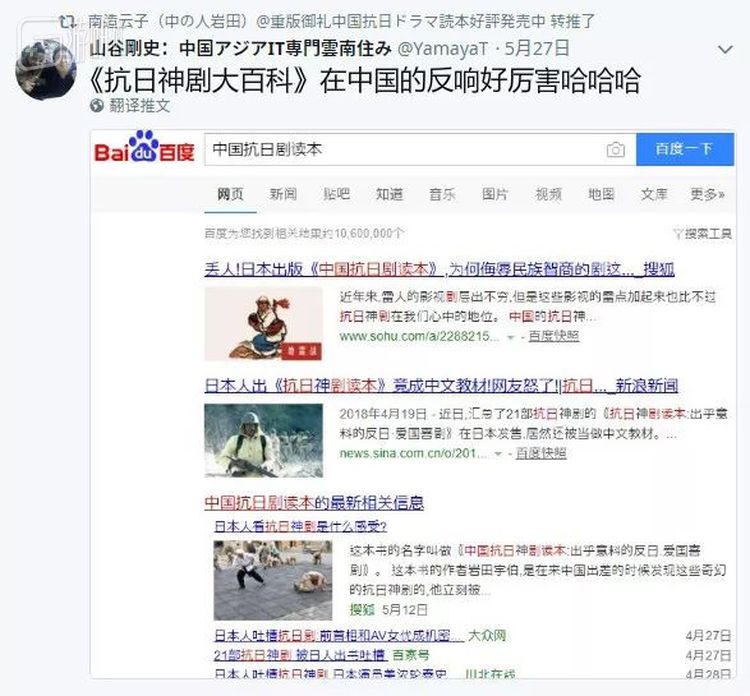
Task: Click the retweet icon above the tweet
Action: [67, 20]
